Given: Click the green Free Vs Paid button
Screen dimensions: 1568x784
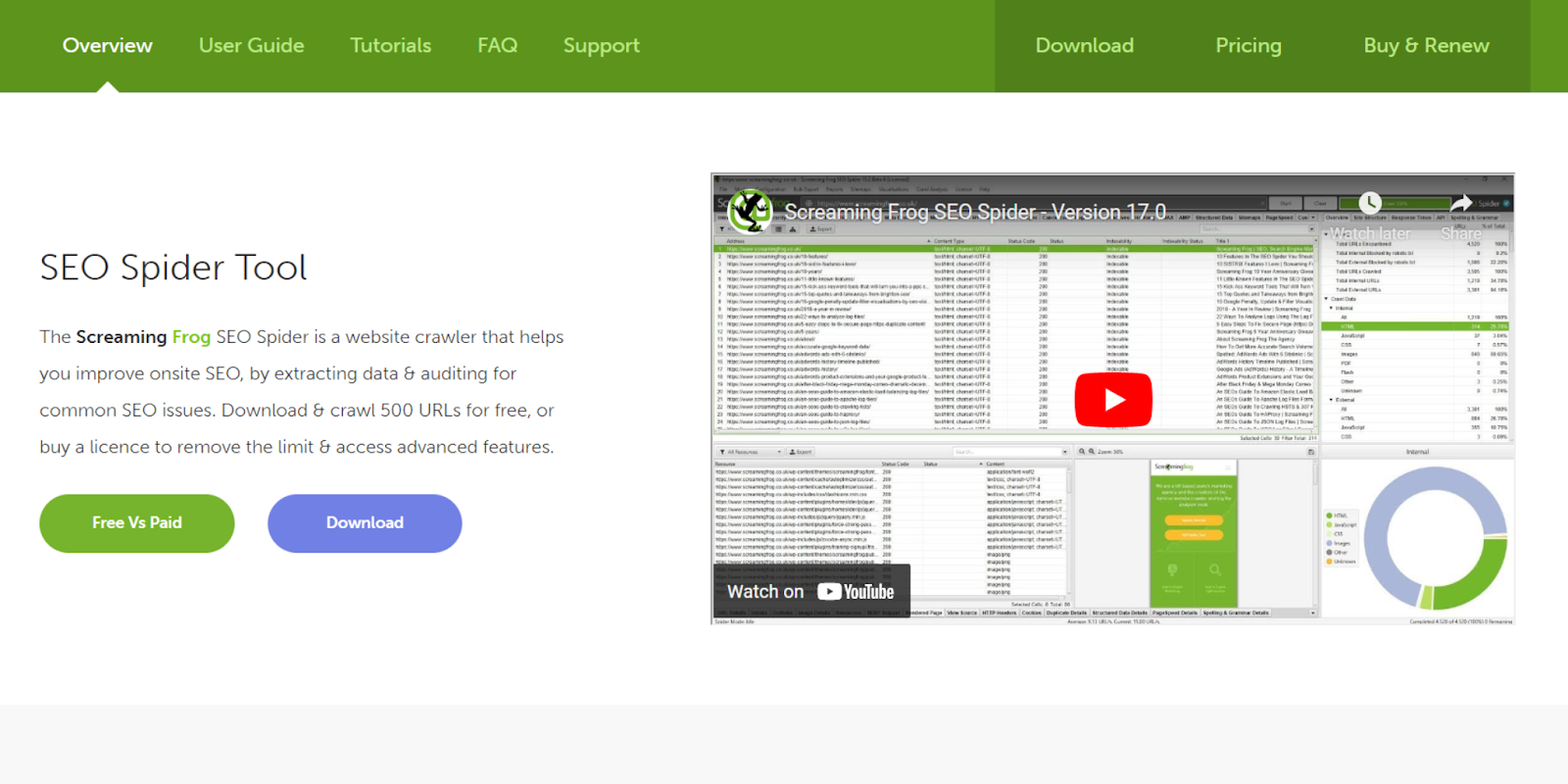Looking at the screenshot, I should (x=137, y=523).
